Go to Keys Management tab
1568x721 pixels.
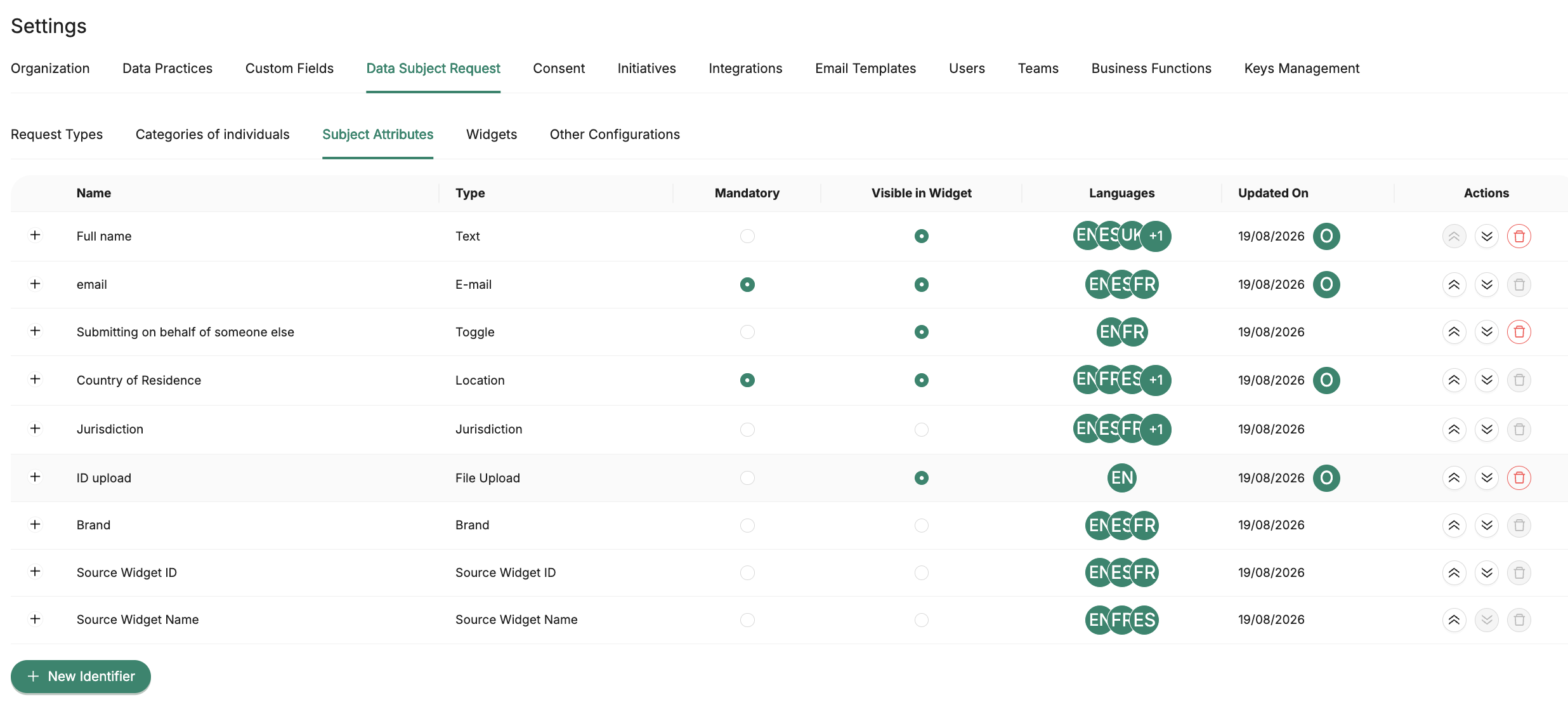click(1302, 69)
